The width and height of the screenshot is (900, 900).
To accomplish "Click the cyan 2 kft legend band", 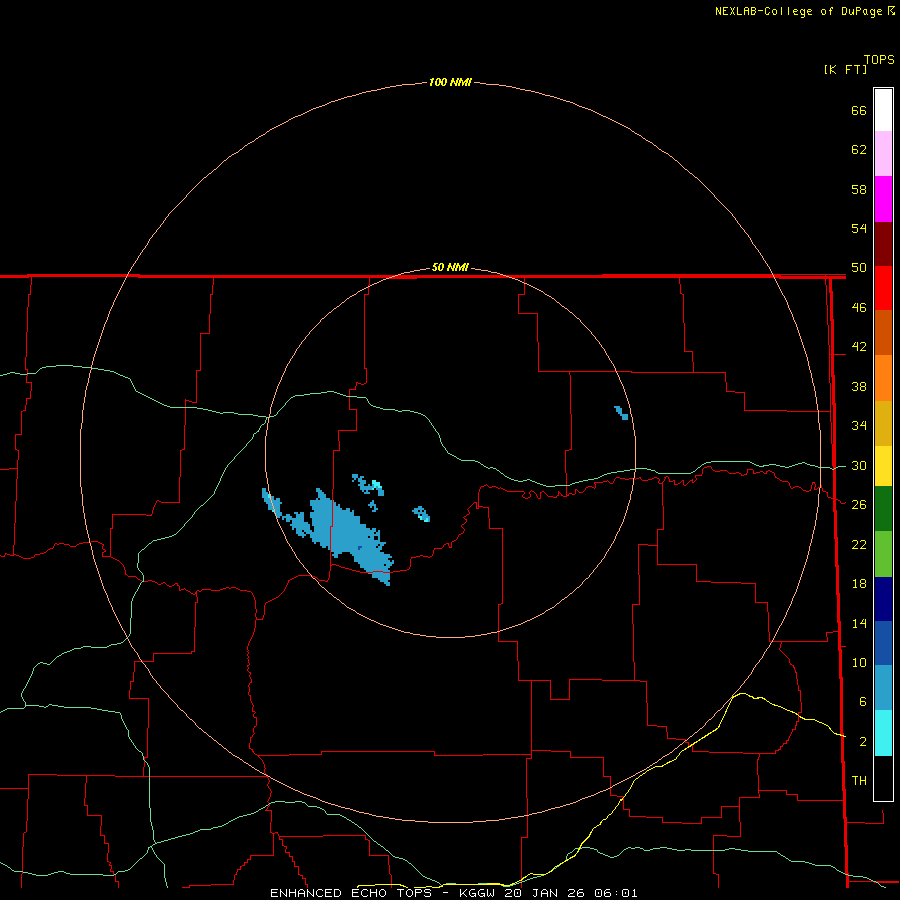I will click(x=883, y=733).
